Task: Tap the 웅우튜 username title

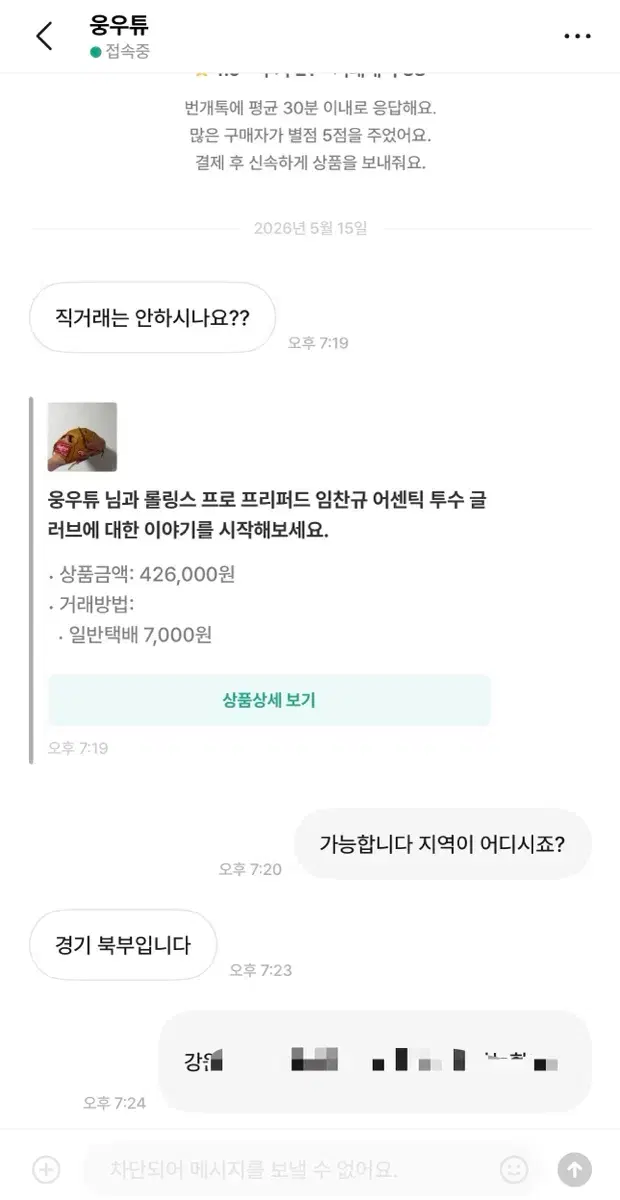Action: tap(118, 25)
